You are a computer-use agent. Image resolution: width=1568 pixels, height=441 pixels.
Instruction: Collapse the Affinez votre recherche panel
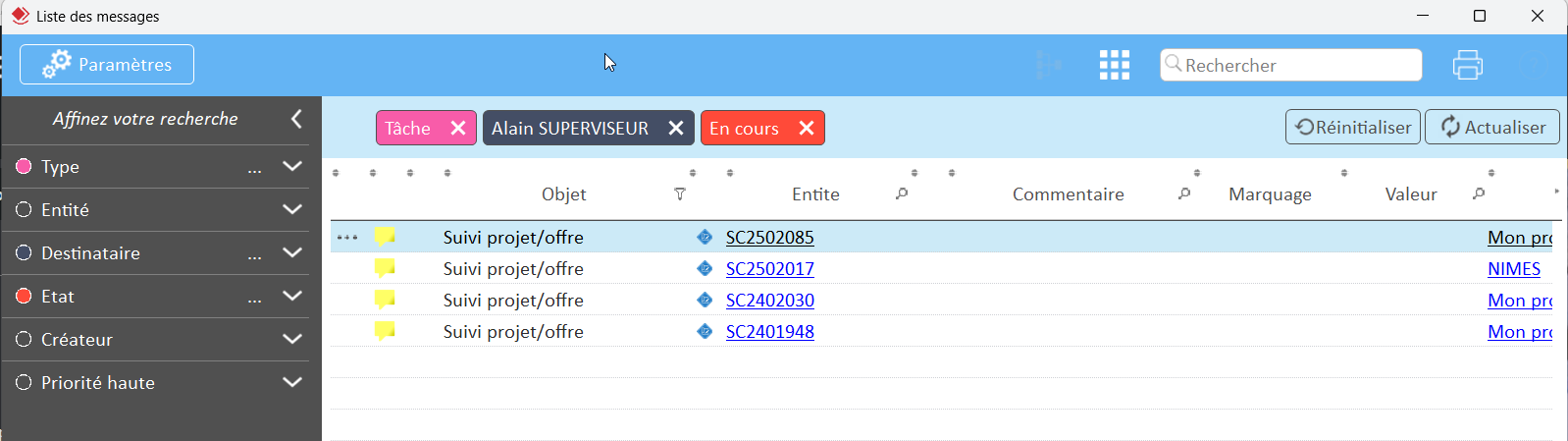click(296, 119)
